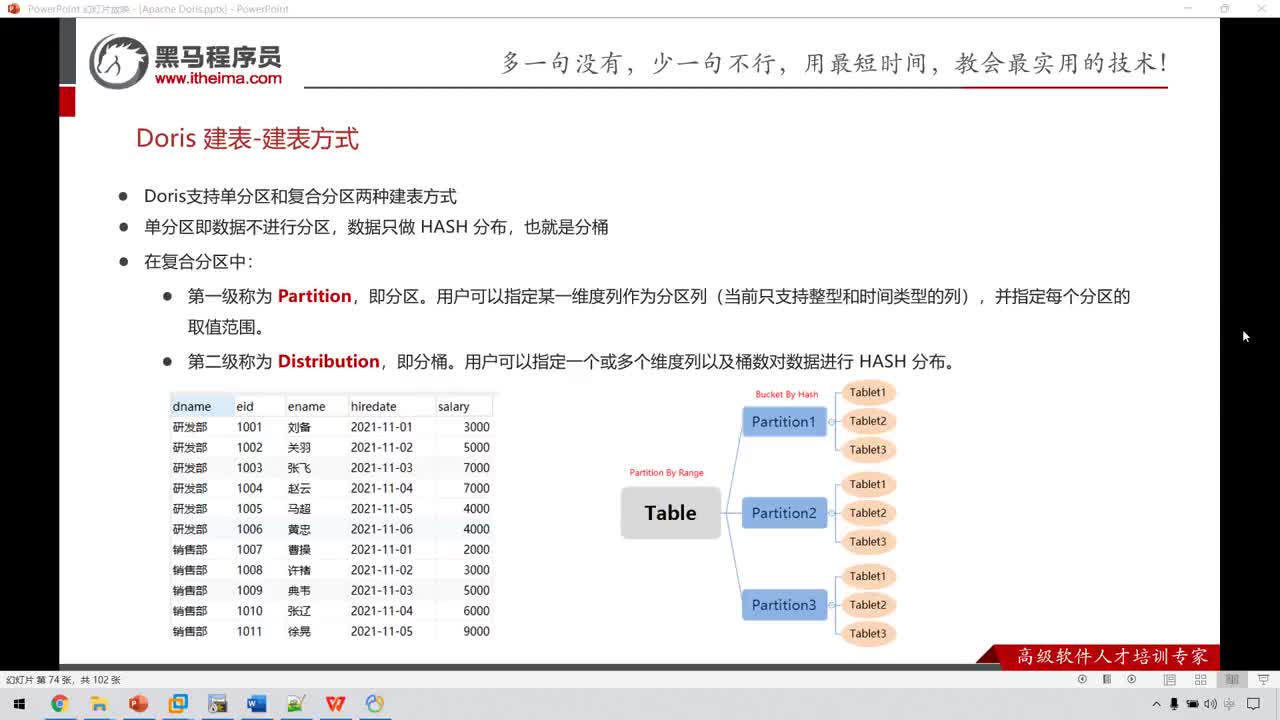Open Windows Start menu

(19, 704)
